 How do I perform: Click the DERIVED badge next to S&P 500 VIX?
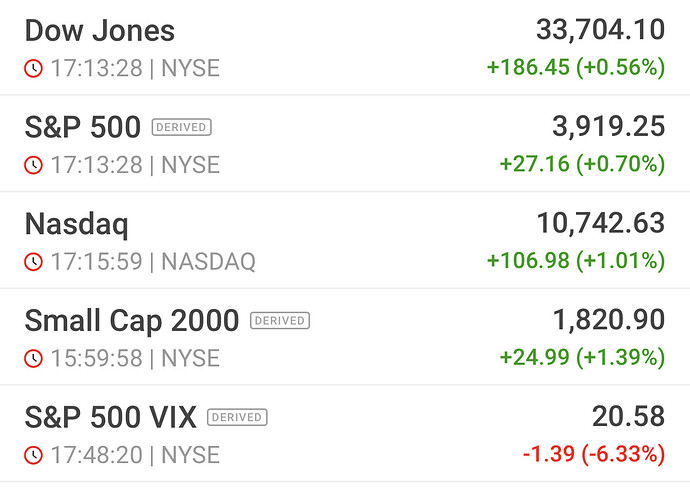[237, 417]
